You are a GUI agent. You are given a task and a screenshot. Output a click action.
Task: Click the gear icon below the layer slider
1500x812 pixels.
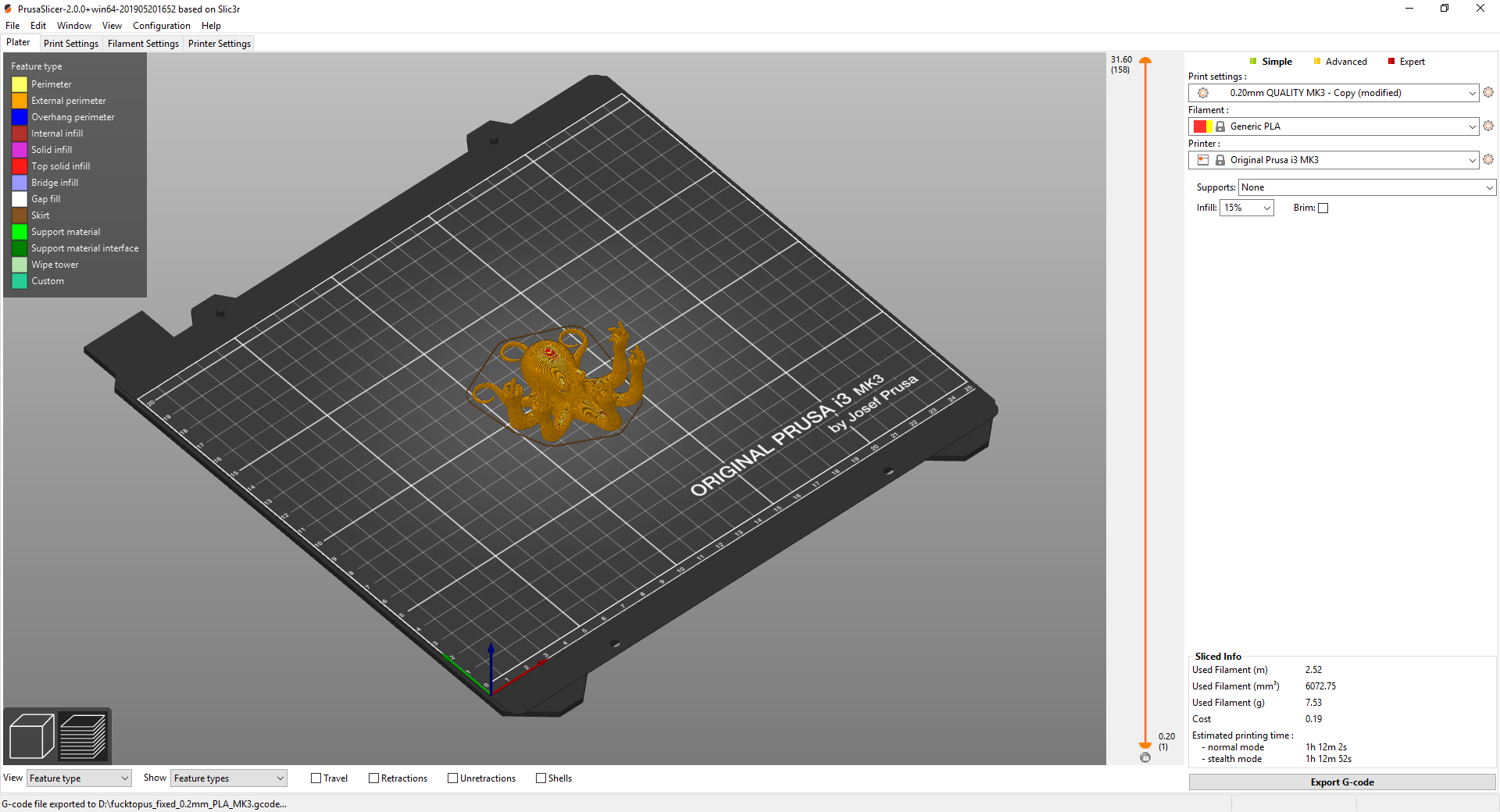coord(1145,757)
